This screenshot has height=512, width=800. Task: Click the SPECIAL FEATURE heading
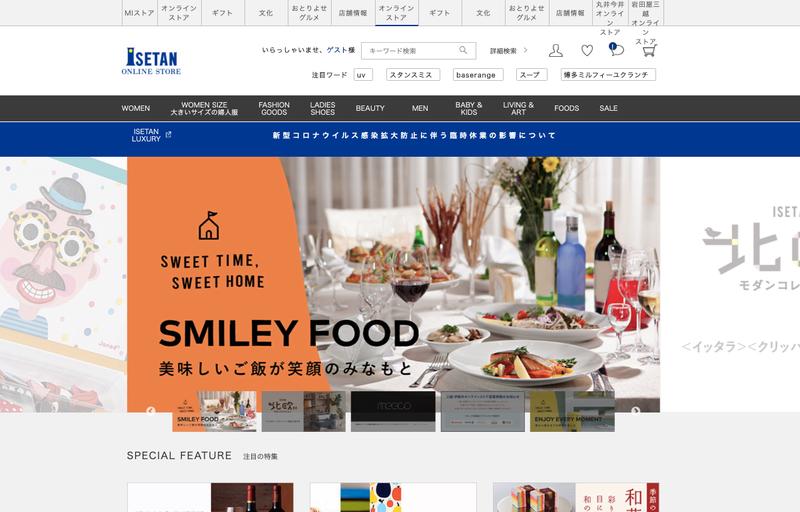[179, 455]
